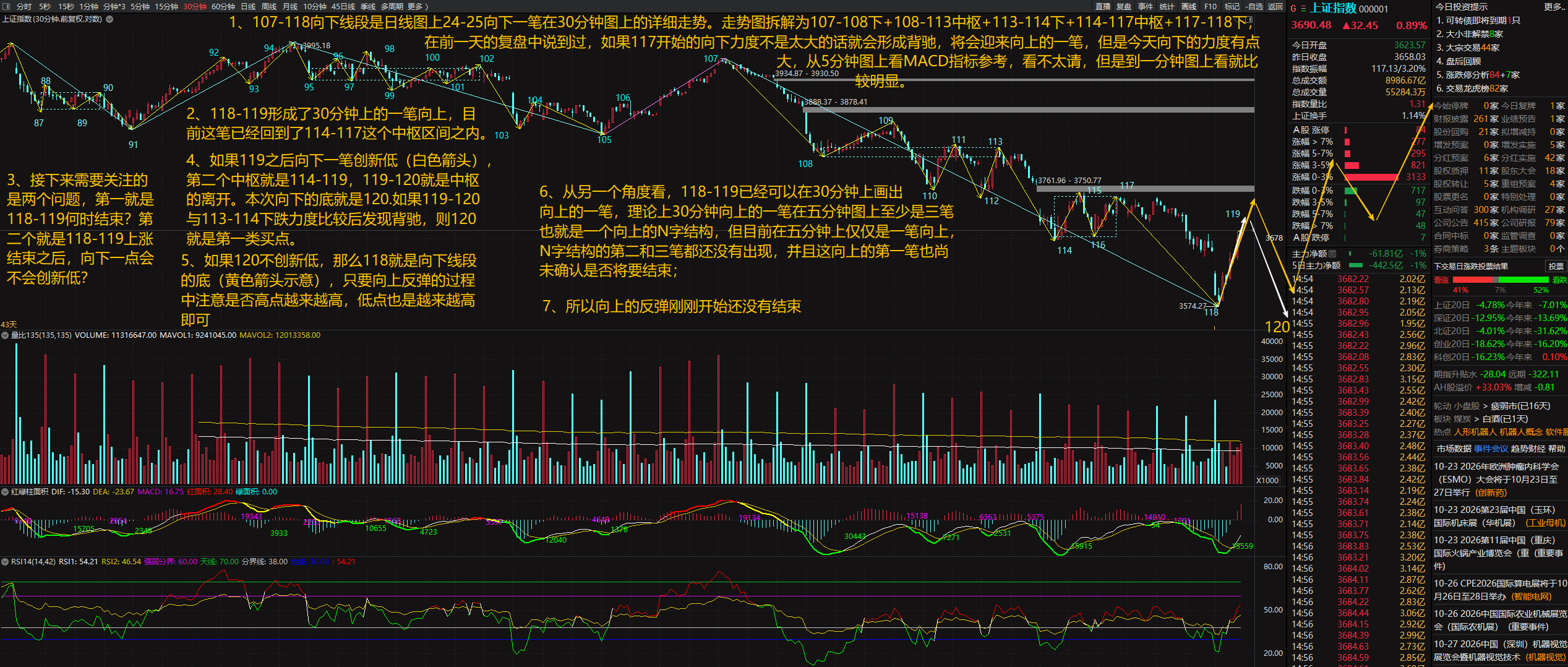
Task: Open 帮助 tab in news panel
Action: click(x=1557, y=449)
